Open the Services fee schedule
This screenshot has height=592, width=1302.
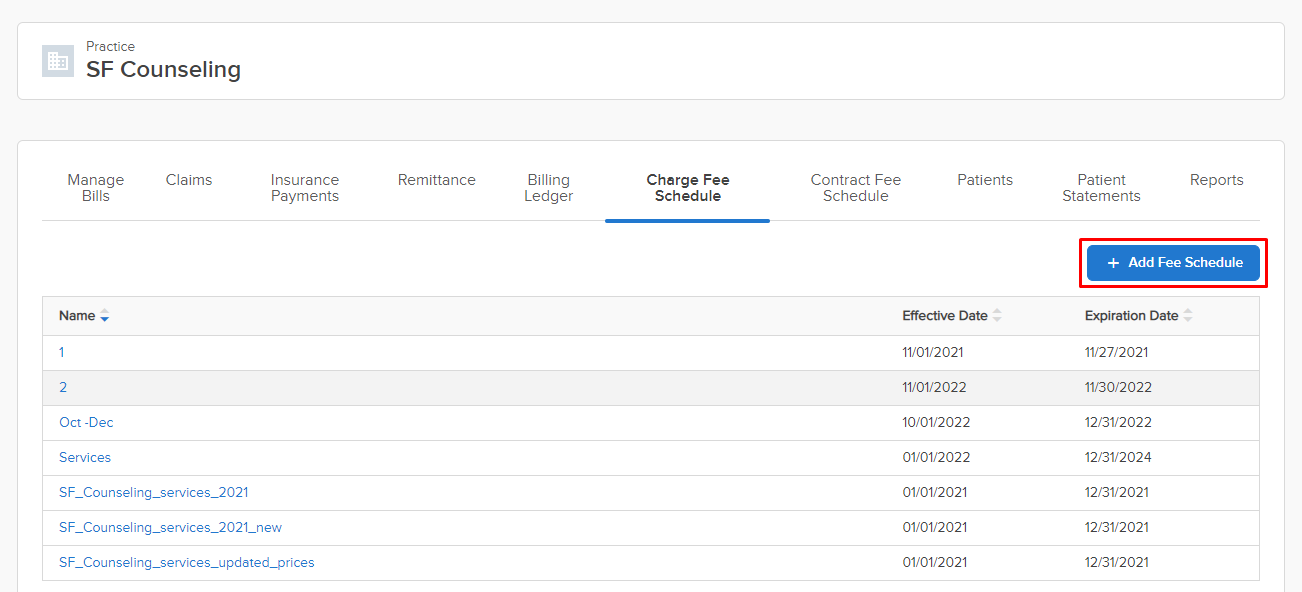pyautogui.click(x=85, y=457)
